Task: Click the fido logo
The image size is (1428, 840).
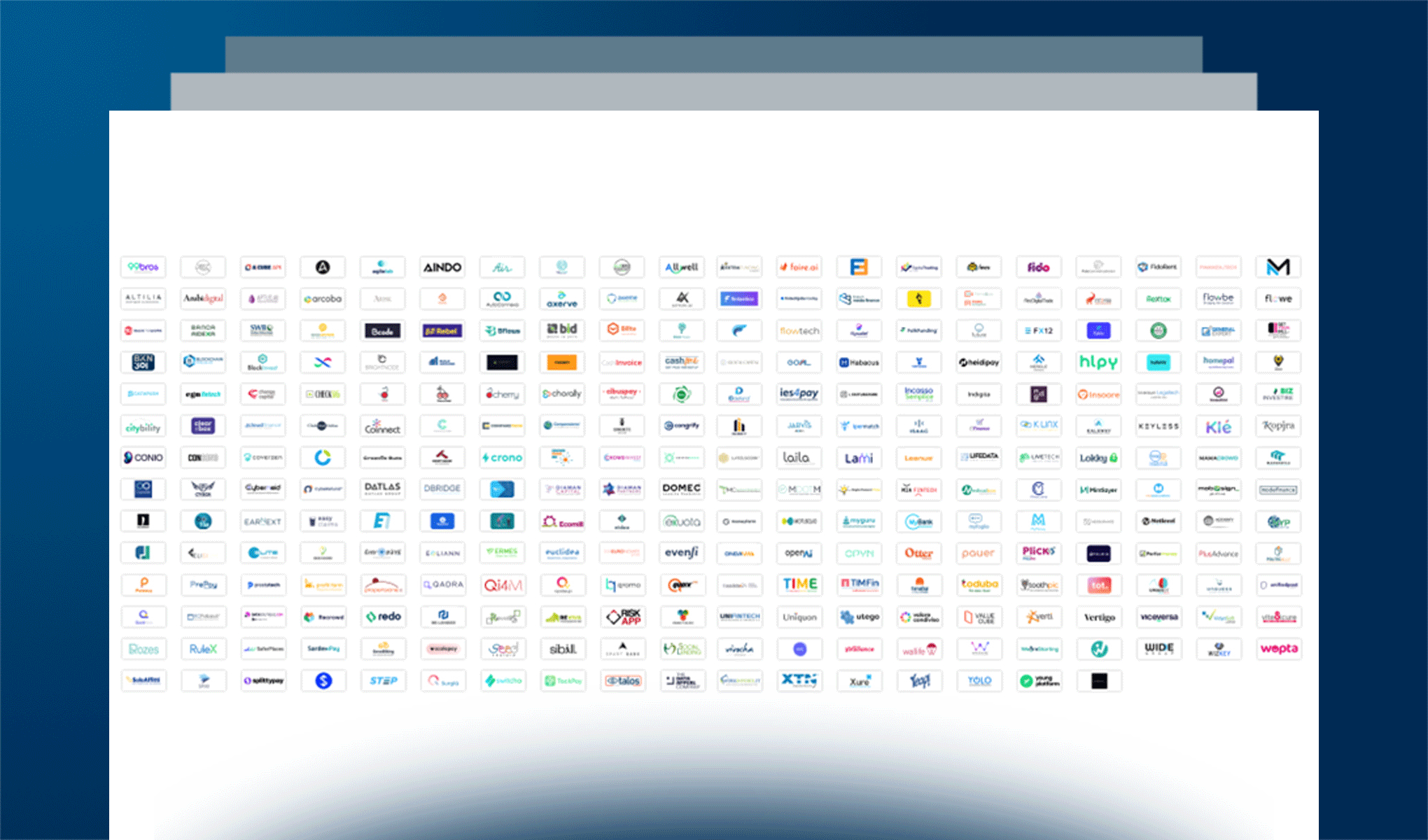Action: (1039, 267)
